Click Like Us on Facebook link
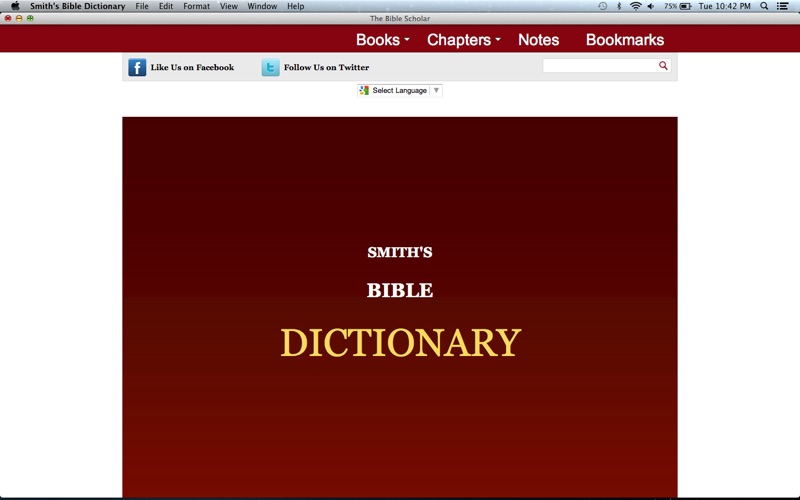Viewport: 800px width, 500px height. (192, 67)
